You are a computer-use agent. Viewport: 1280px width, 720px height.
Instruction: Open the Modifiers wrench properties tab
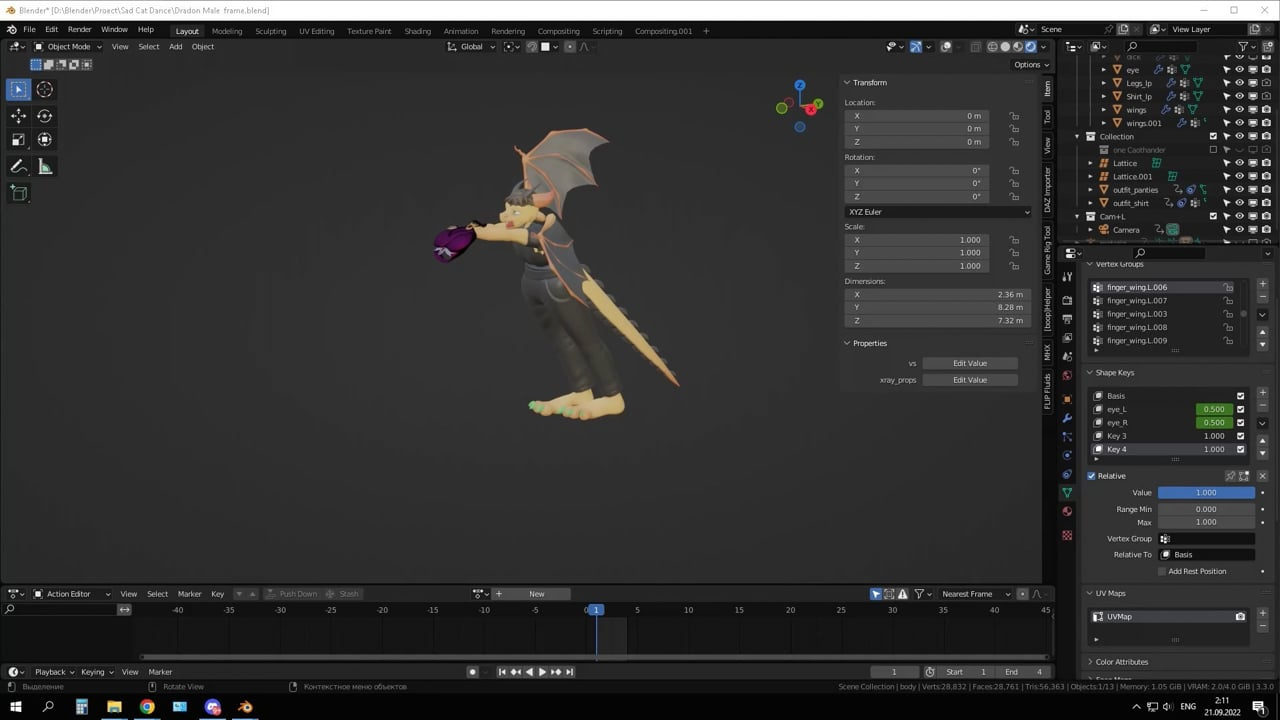click(1067, 417)
